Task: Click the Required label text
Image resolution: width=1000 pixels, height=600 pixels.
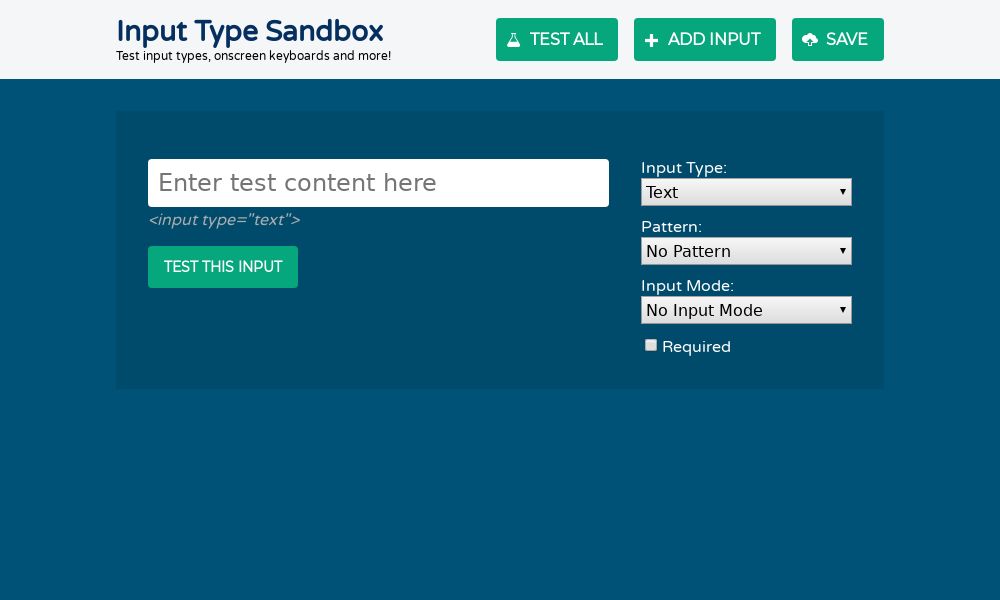Action: tap(697, 347)
